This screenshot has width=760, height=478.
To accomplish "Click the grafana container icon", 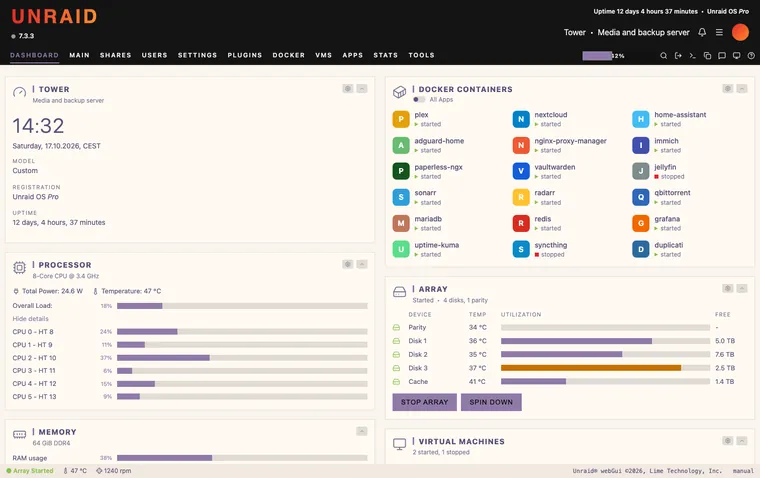I will pyautogui.click(x=641, y=223).
